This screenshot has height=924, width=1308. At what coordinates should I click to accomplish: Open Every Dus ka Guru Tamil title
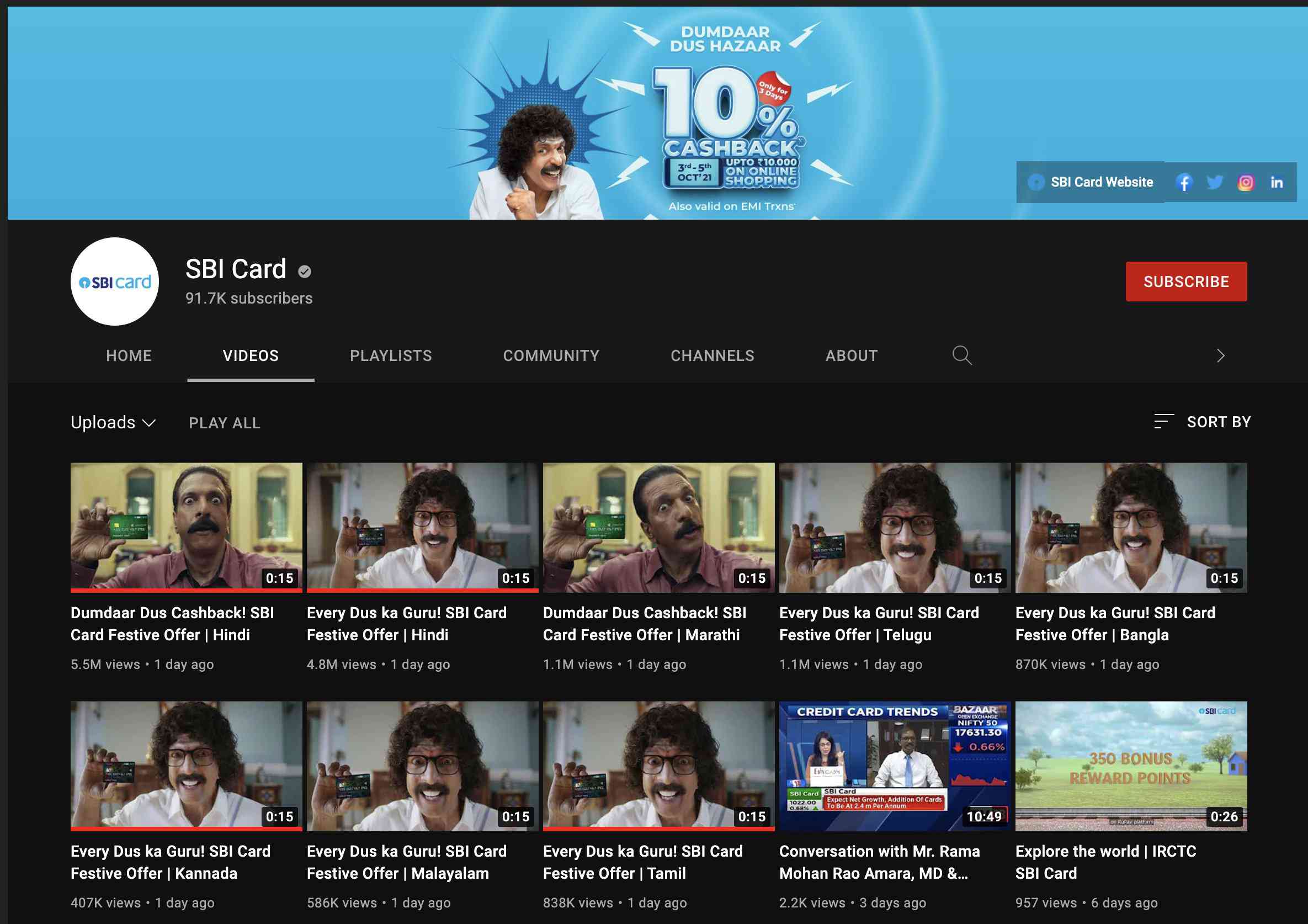[642, 862]
